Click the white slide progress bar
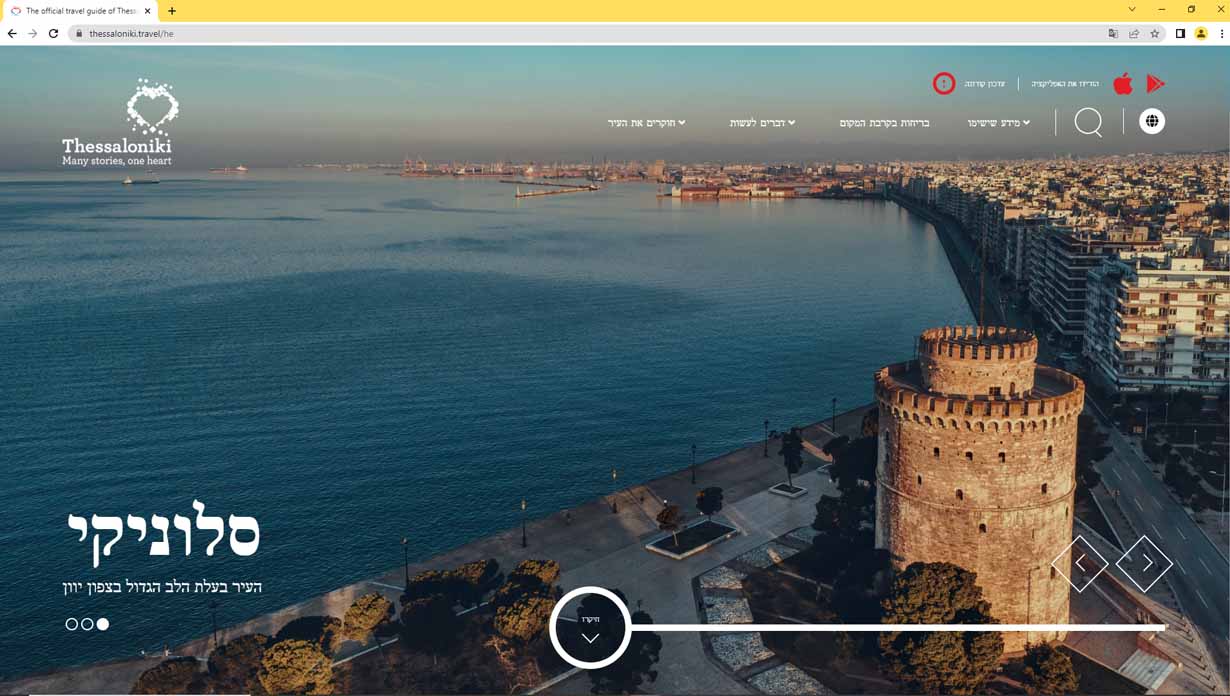The height and width of the screenshot is (696, 1230). click(900, 627)
